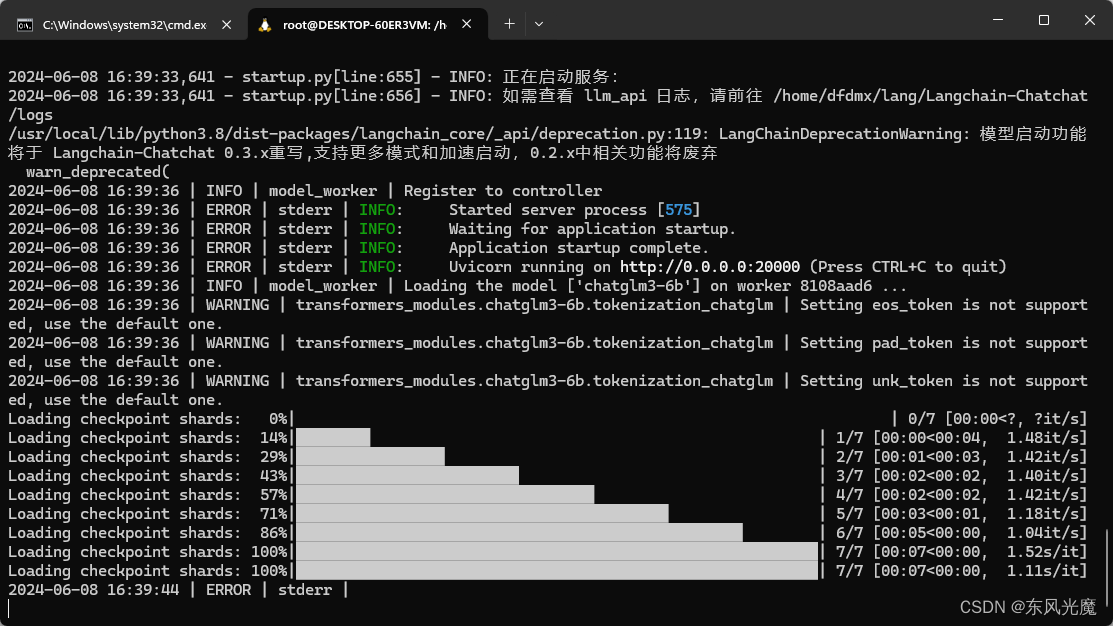Click the text 'Register to controller'
This screenshot has width=1113, height=626.
point(503,191)
